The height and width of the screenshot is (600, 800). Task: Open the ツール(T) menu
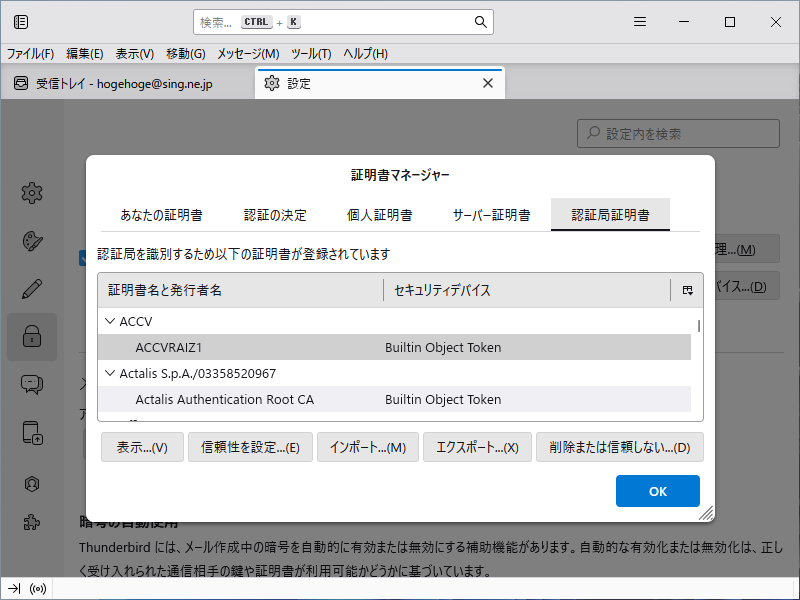(311, 54)
